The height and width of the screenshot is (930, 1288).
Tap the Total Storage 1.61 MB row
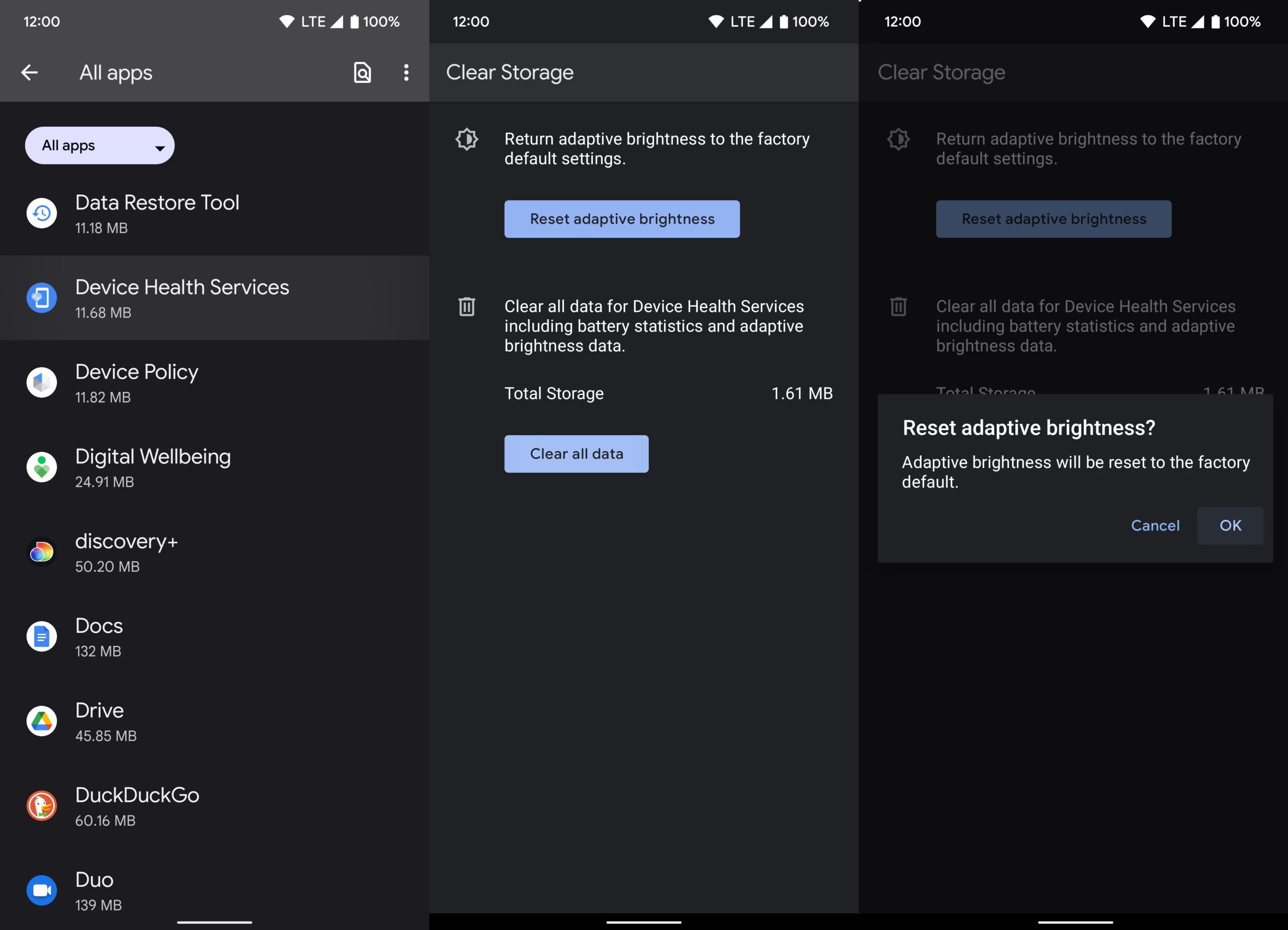click(668, 393)
